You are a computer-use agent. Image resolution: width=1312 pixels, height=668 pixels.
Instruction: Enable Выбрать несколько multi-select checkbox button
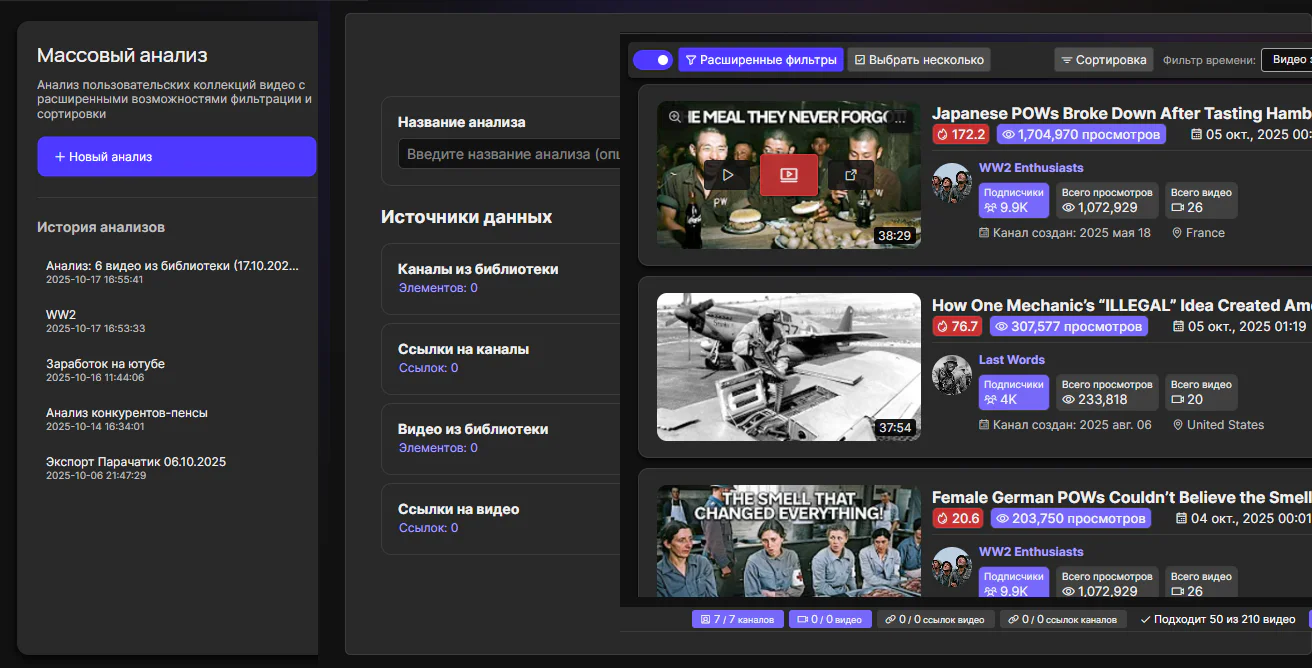tap(919, 60)
